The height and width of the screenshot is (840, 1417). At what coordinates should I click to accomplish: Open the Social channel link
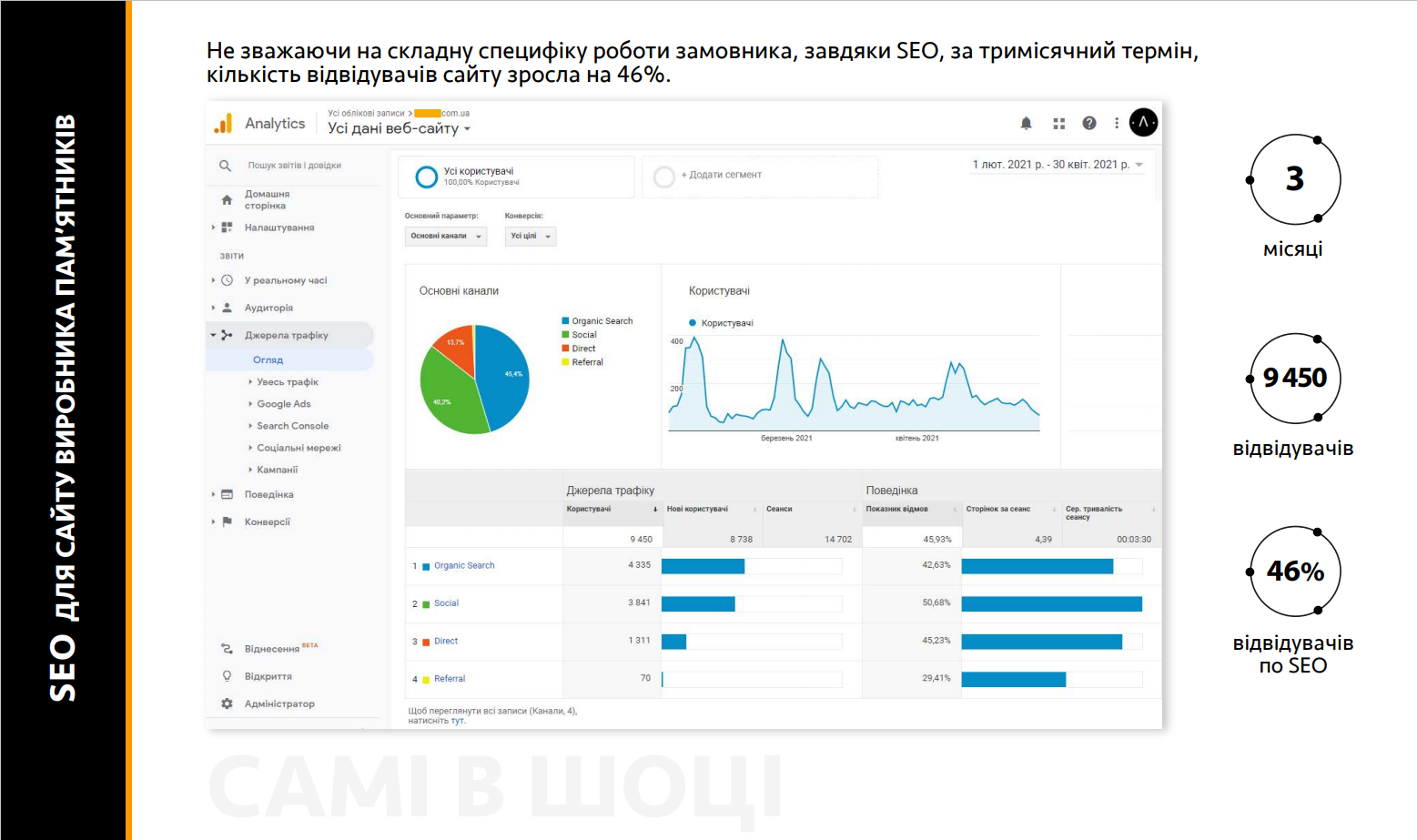[x=446, y=603]
